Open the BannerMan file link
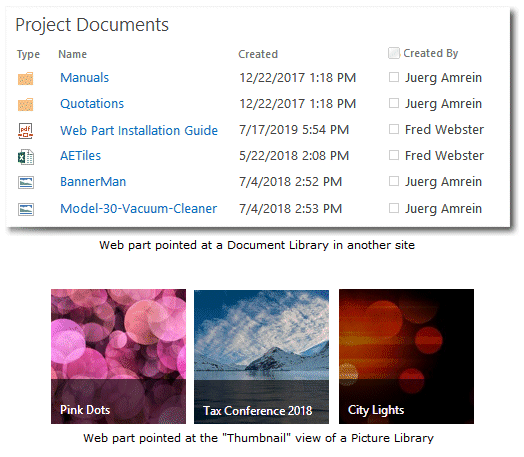 (x=93, y=182)
